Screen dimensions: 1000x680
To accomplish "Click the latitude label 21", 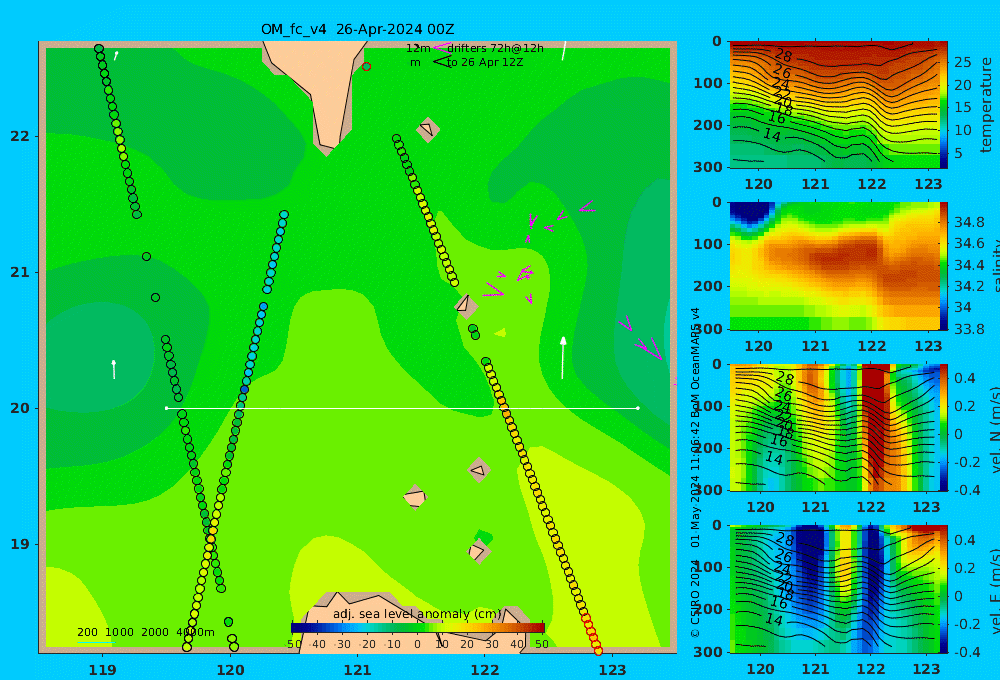I will (20, 272).
